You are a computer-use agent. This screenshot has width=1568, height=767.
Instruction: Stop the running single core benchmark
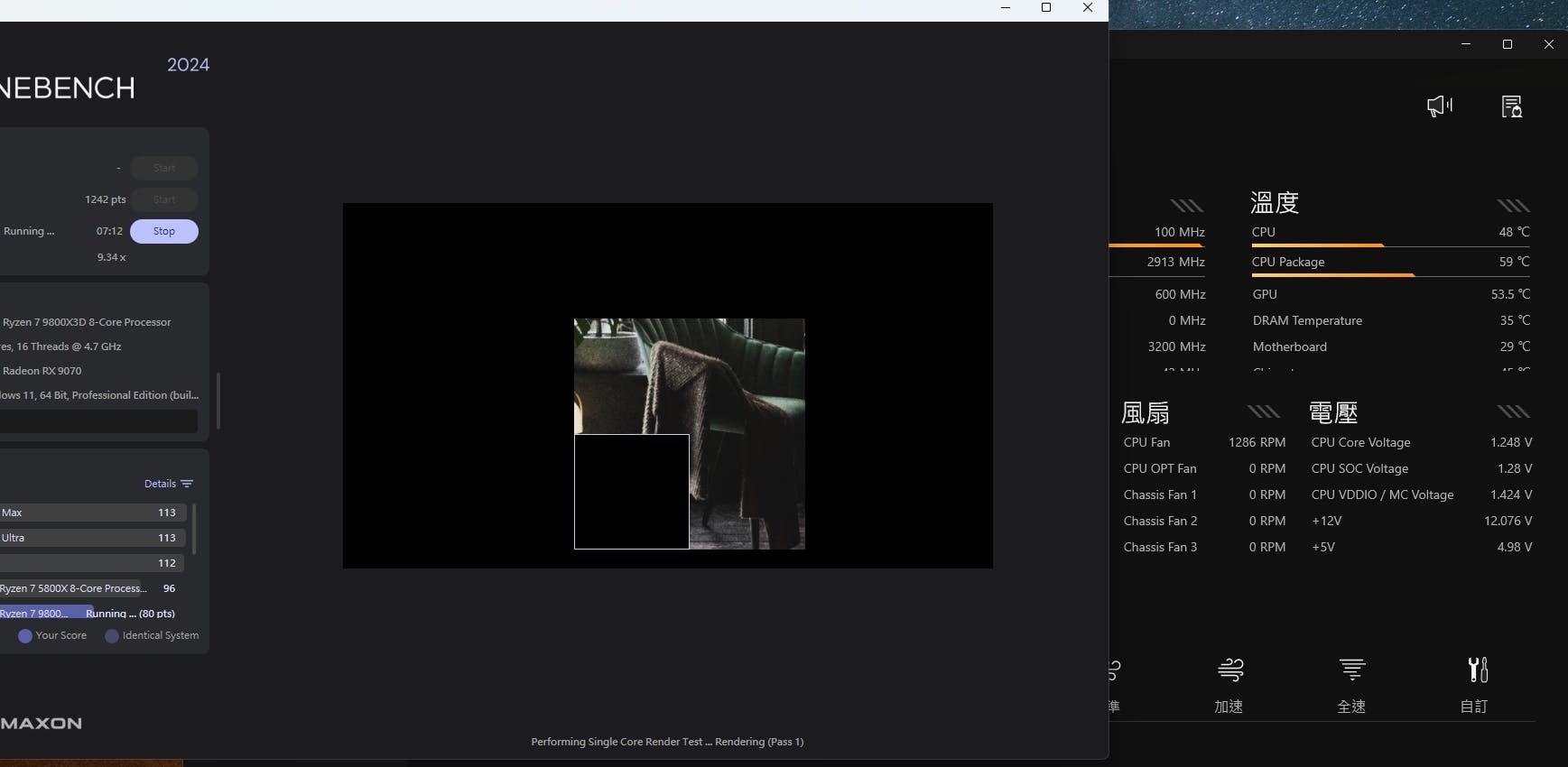pos(163,231)
